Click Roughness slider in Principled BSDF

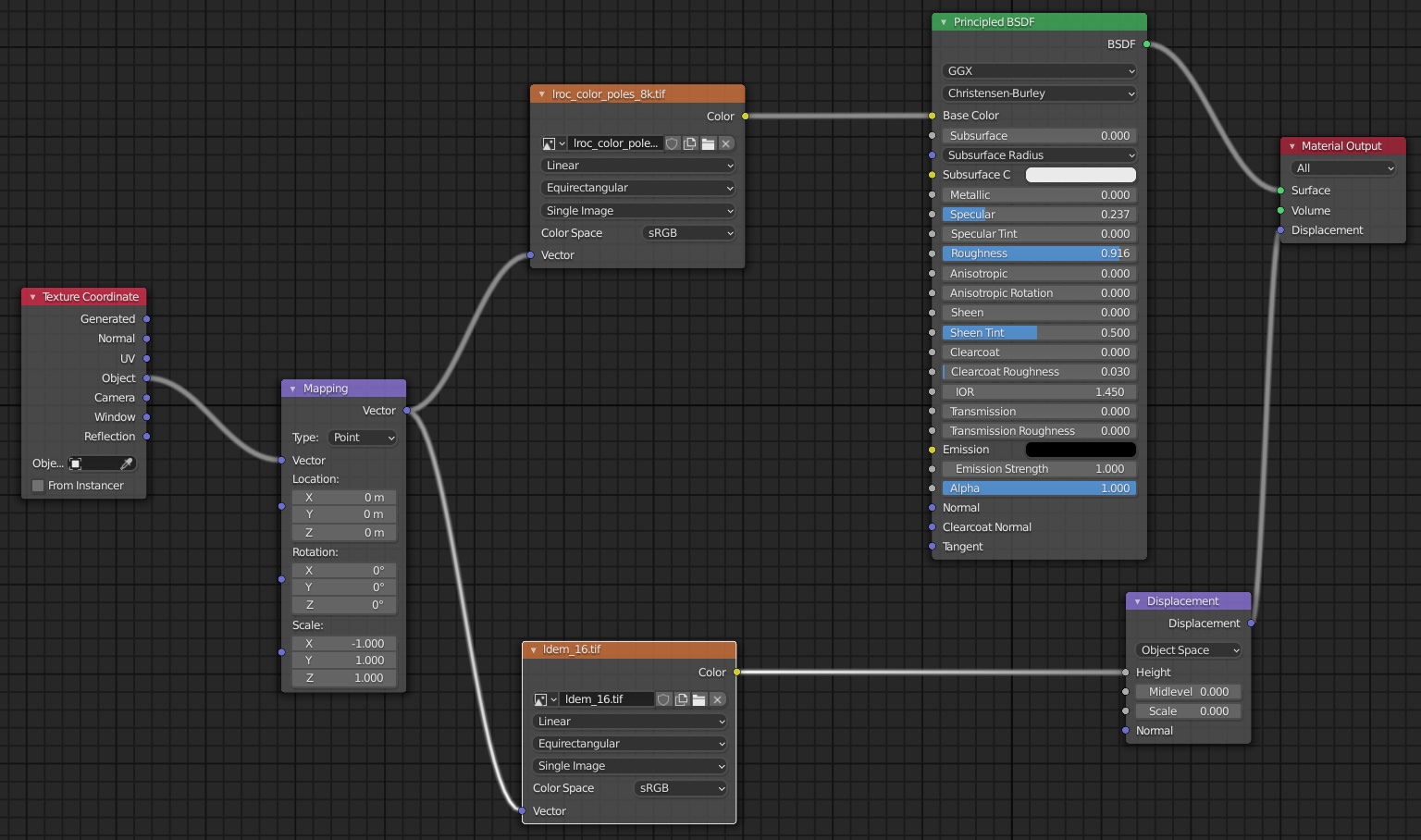(x=1039, y=253)
